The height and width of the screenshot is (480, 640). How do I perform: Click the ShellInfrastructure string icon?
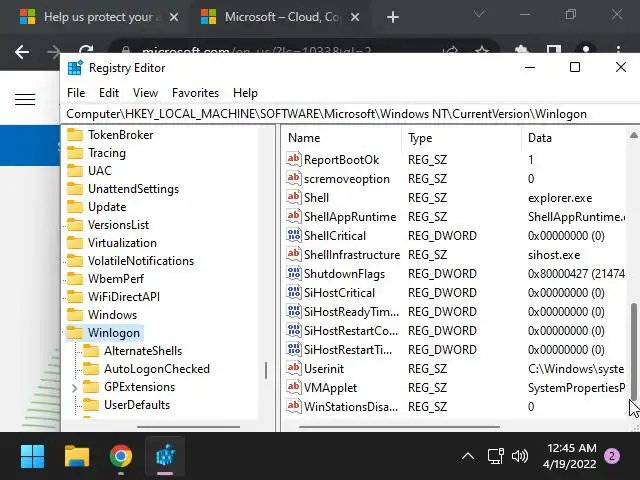[294, 254]
